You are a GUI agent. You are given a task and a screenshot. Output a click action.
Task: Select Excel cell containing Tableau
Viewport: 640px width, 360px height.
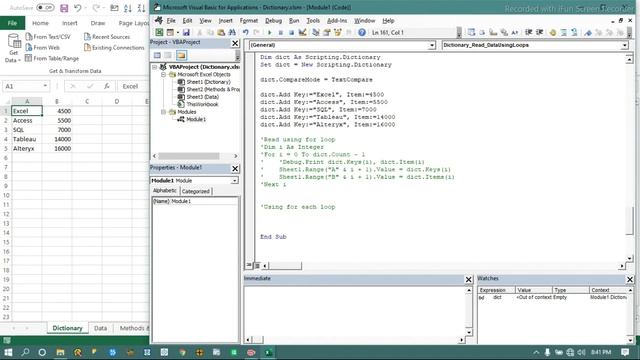[x=27, y=139]
